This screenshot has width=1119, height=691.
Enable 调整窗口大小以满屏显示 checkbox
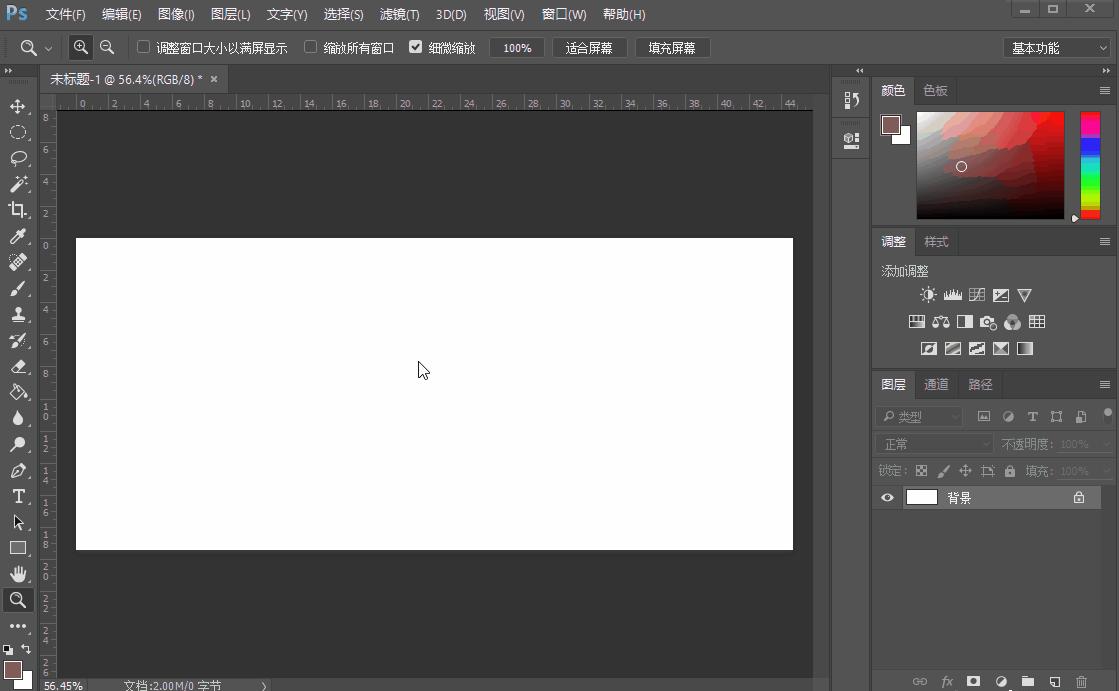click(143, 47)
